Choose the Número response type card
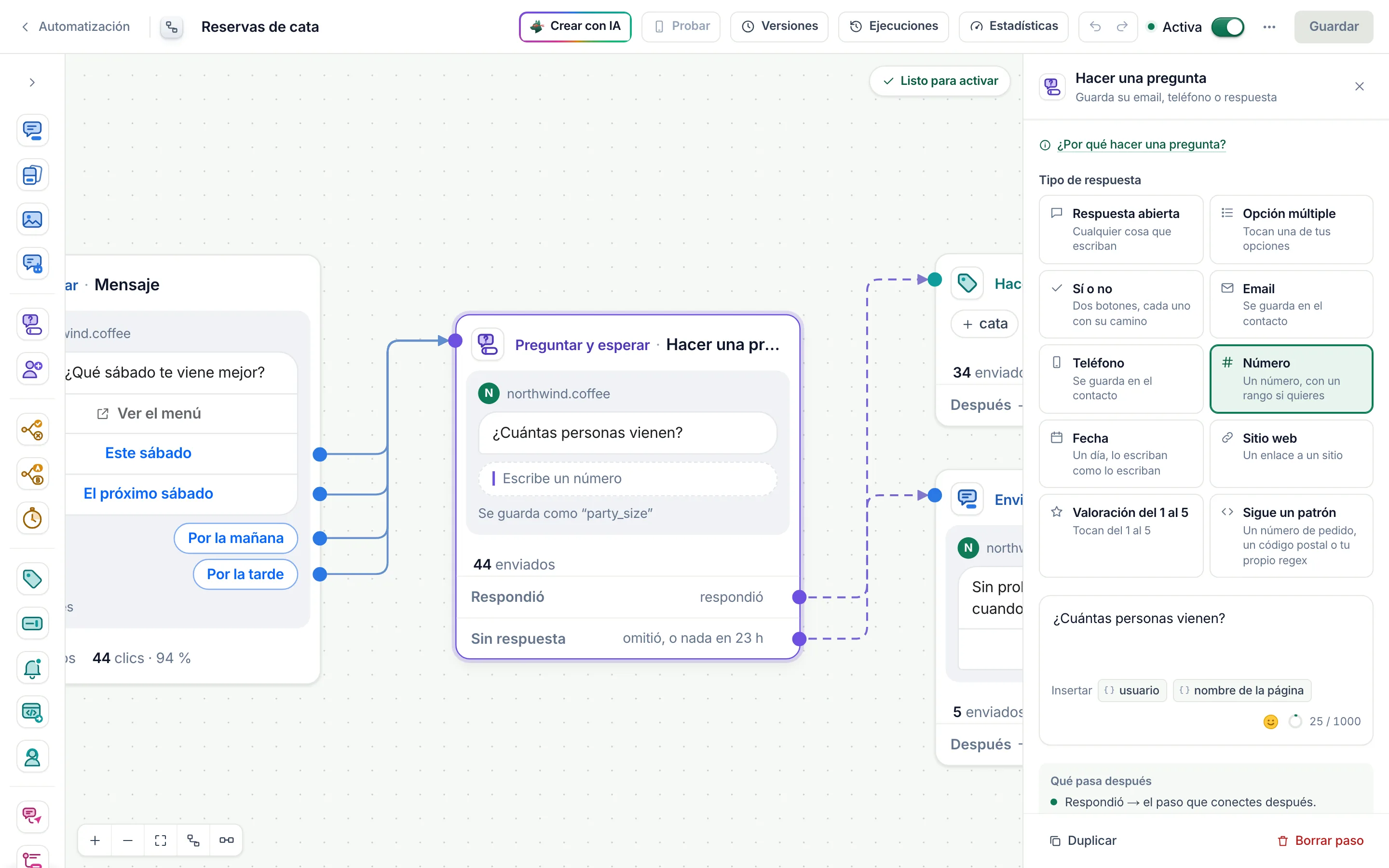Image resolution: width=1389 pixels, height=868 pixels. click(x=1291, y=379)
